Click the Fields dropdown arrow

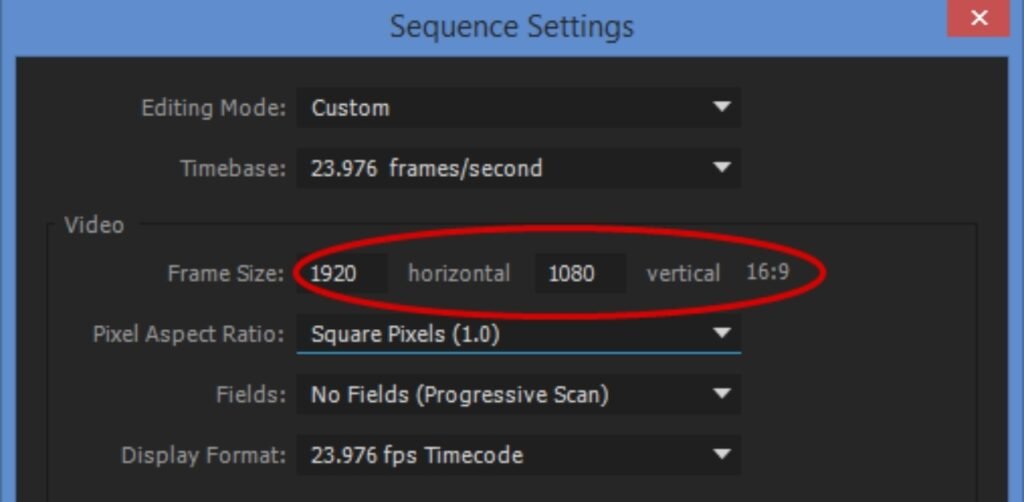click(x=722, y=395)
